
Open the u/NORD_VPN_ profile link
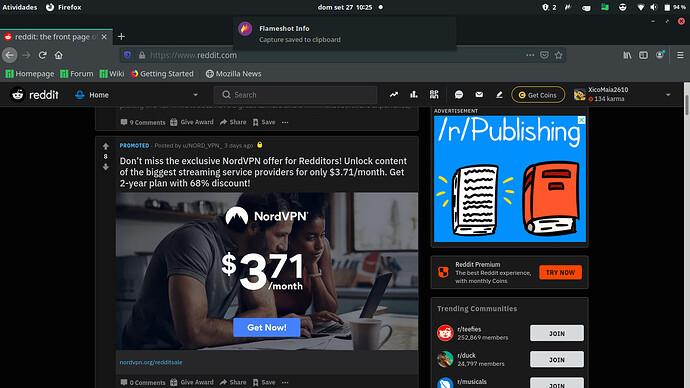(x=202, y=145)
